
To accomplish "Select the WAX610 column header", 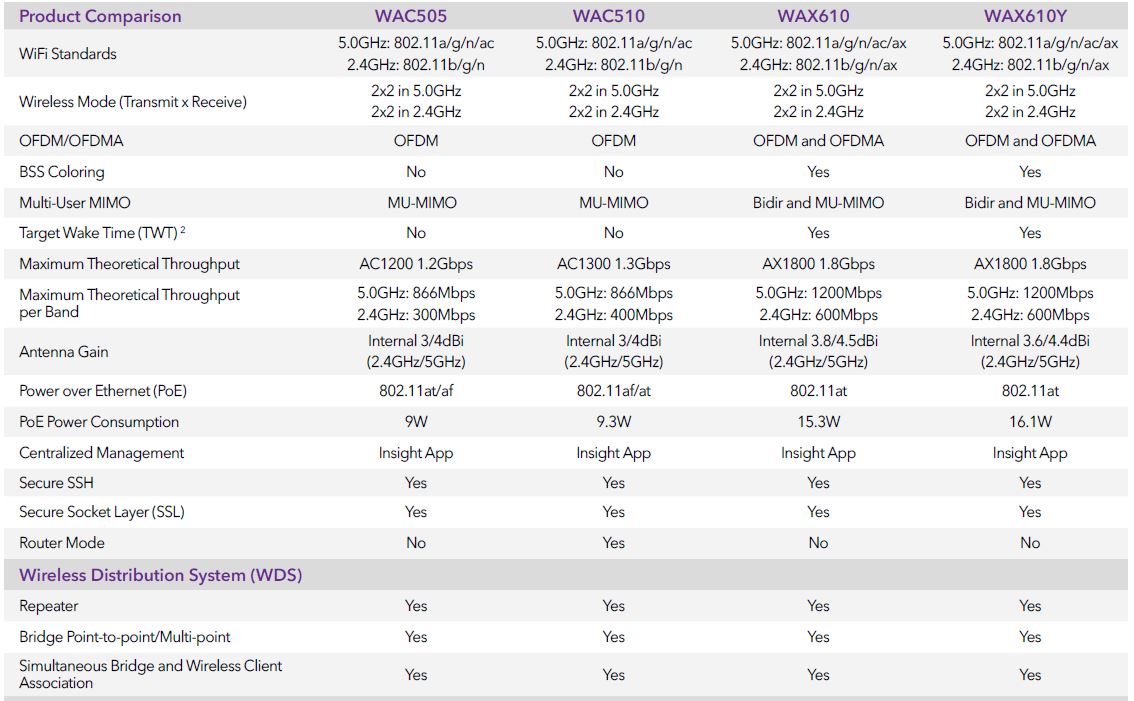I will (813, 16).
